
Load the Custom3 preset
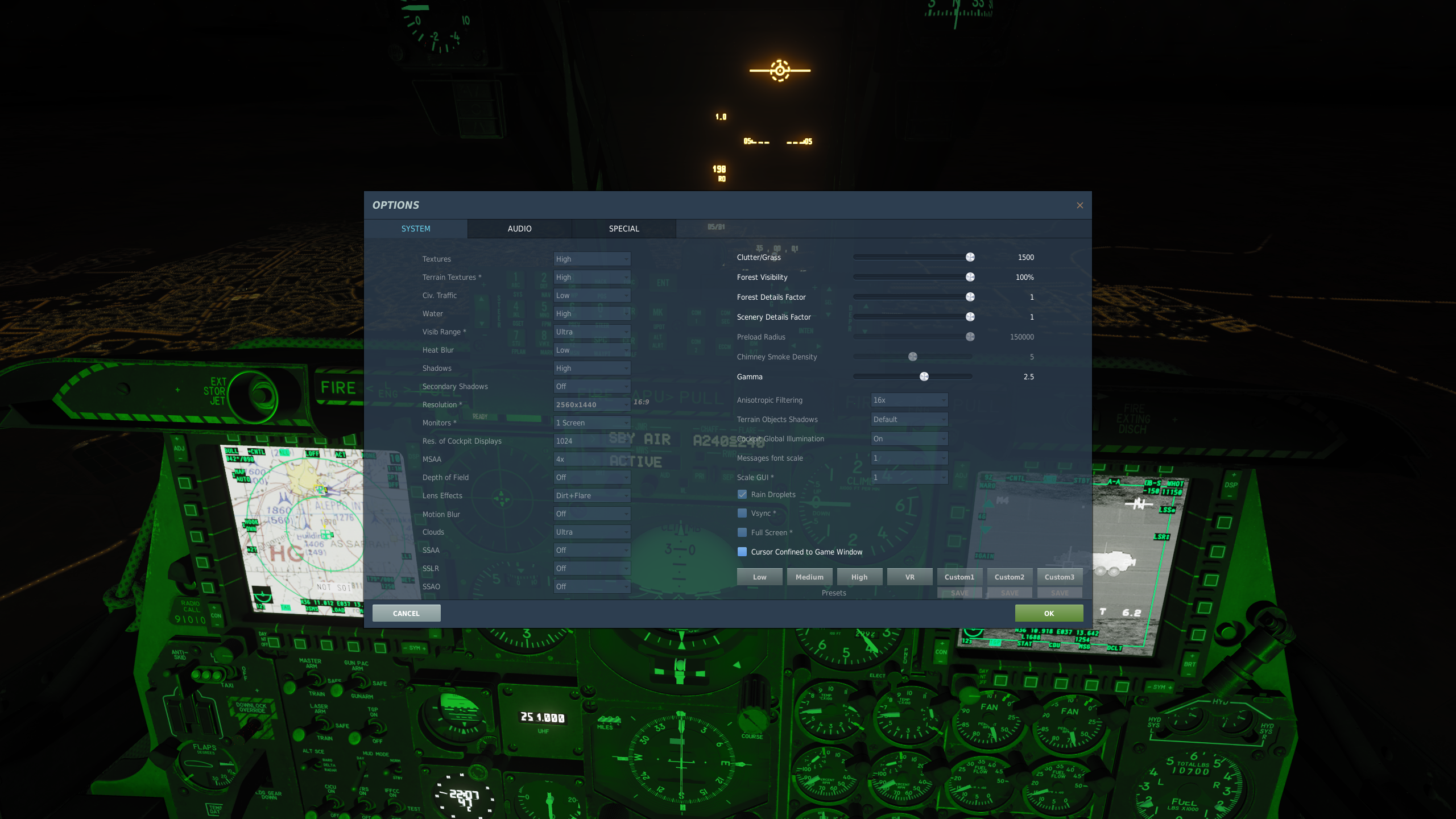(1060, 577)
